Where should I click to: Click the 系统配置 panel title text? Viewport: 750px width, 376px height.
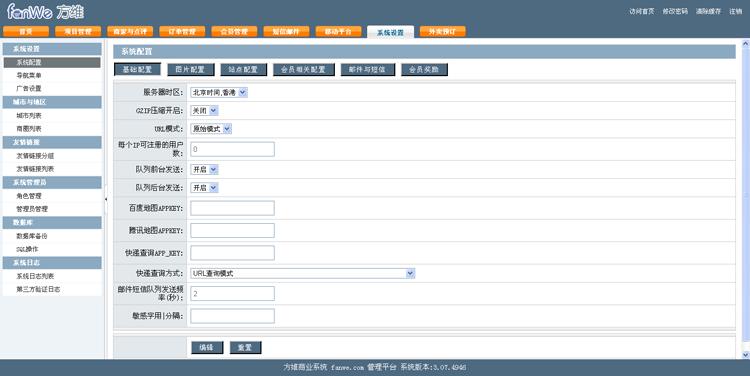coord(136,52)
